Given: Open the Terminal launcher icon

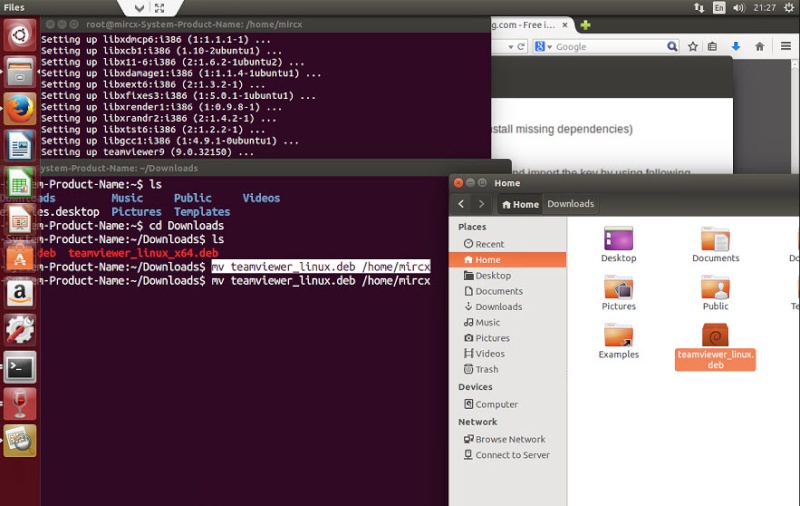Looking at the screenshot, I should (x=20, y=367).
